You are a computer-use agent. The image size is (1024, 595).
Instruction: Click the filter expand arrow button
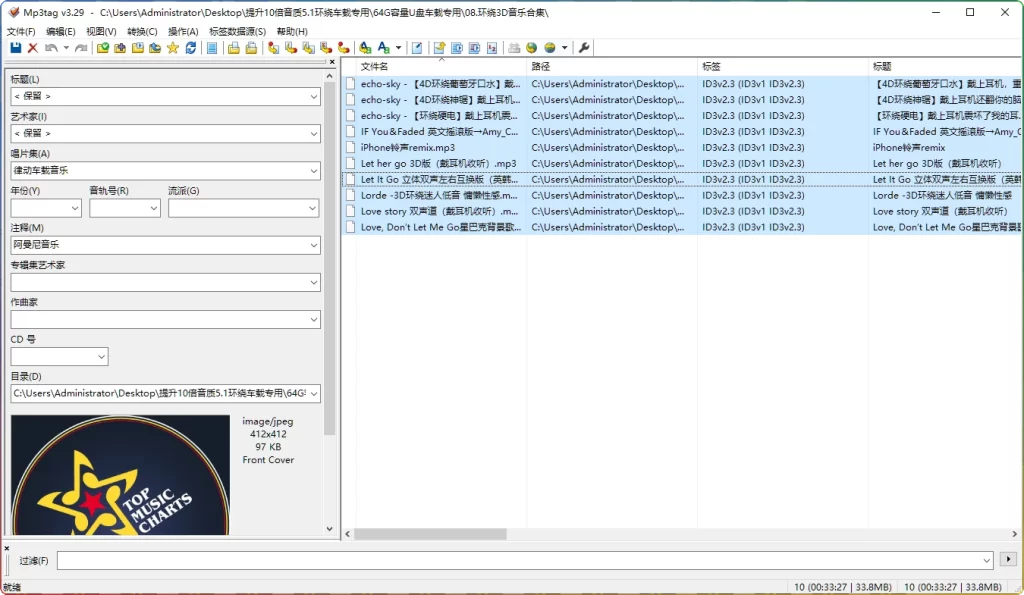(x=1007, y=560)
